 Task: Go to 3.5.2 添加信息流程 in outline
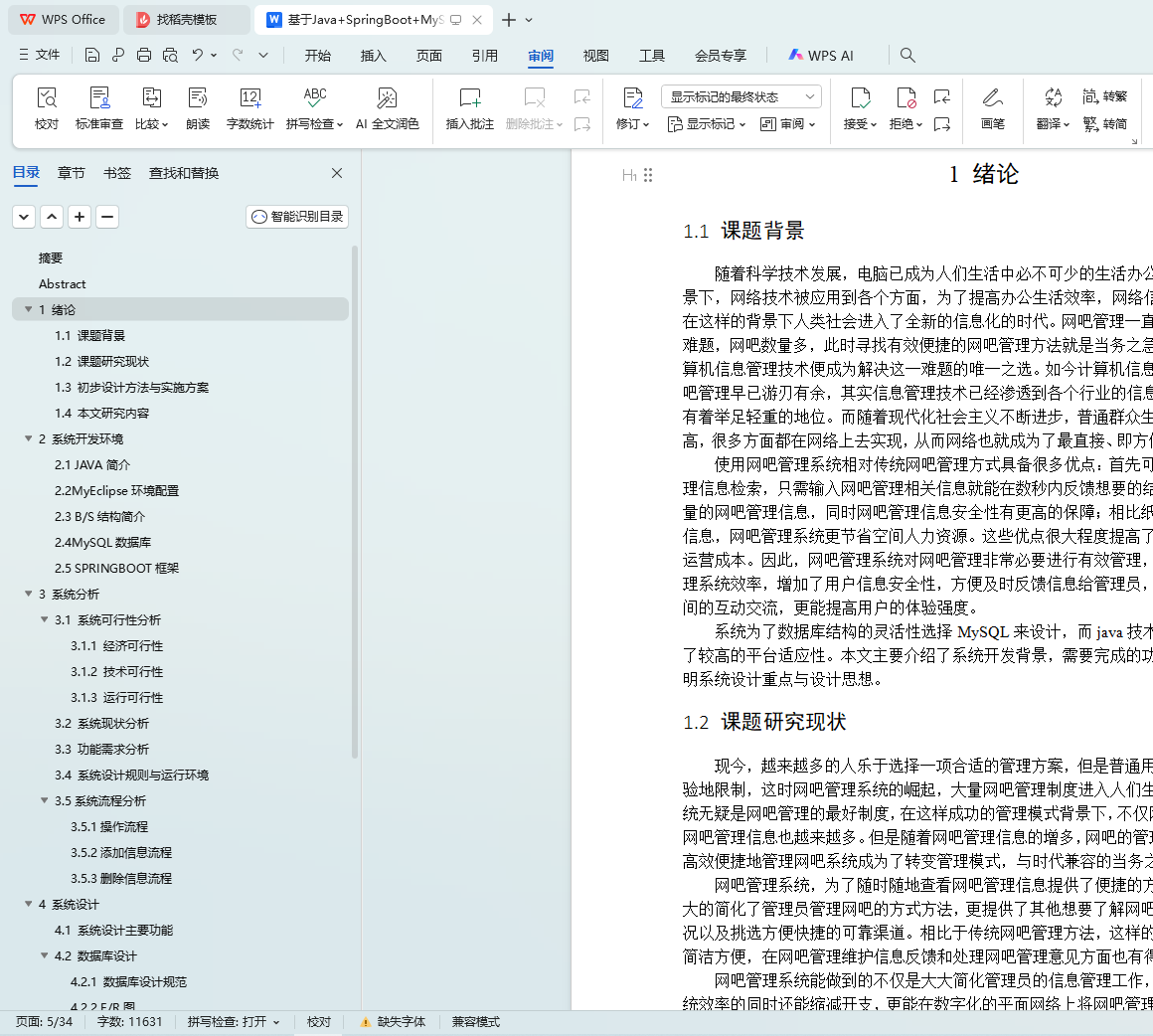click(121, 853)
